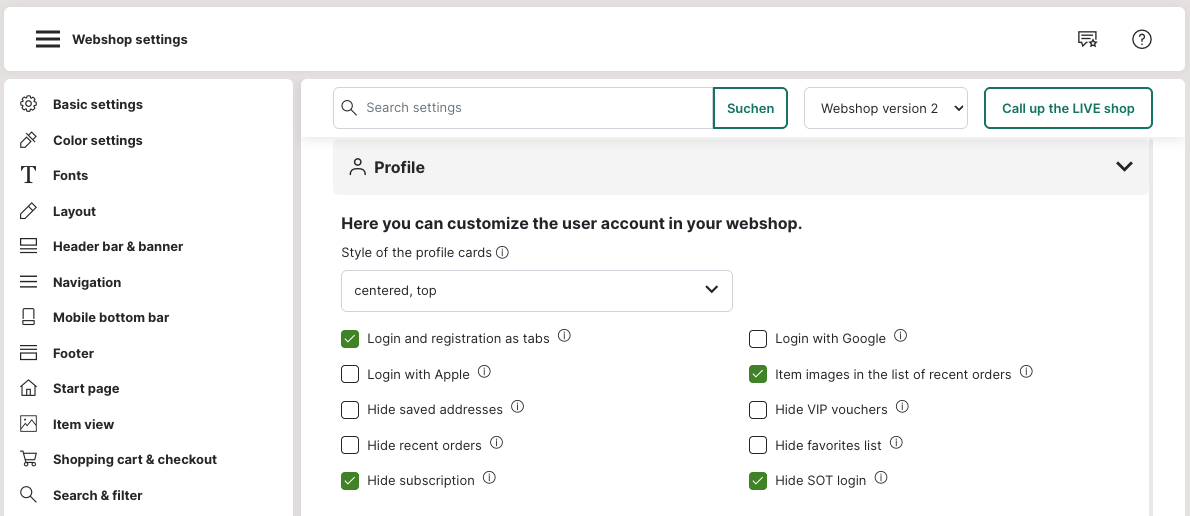Open the Webshop version 2 dropdown
Image resolution: width=1190 pixels, height=516 pixels.
[x=885, y=108]
